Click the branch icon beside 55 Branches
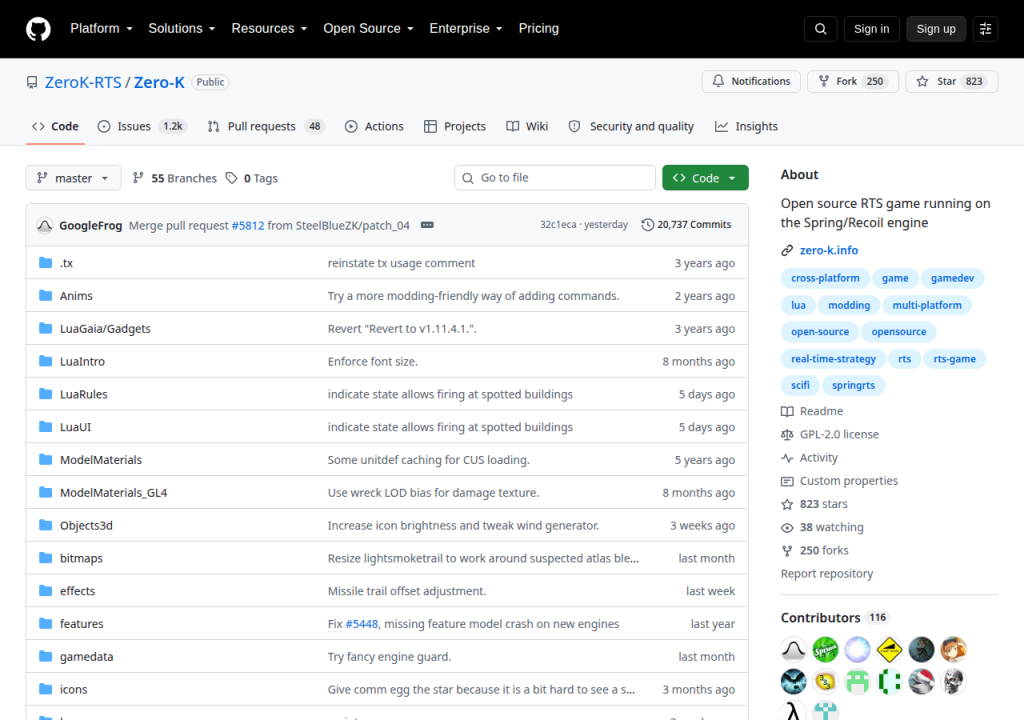This screenshot has height=720, width=1024. tap(138, 178)
